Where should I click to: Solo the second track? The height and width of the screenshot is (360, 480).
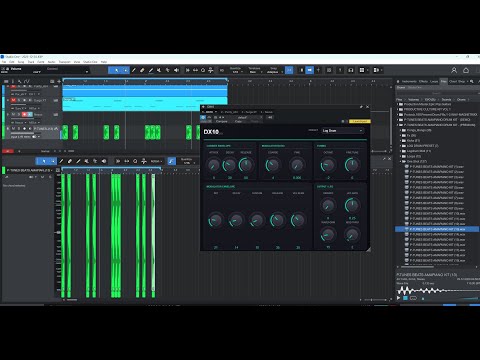[19, 100]
